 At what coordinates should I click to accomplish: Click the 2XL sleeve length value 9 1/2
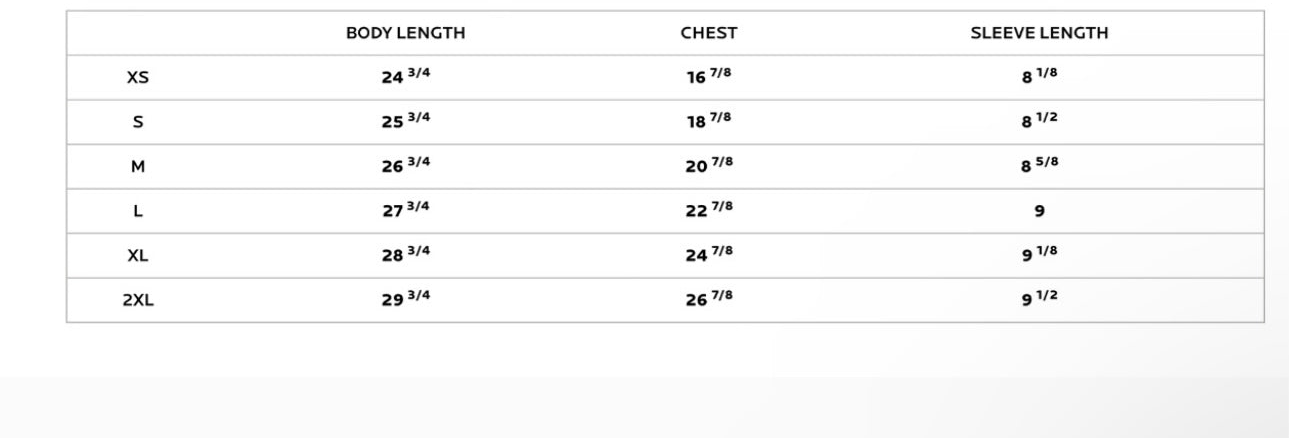pyautogui.click(x=1039, y=299)
